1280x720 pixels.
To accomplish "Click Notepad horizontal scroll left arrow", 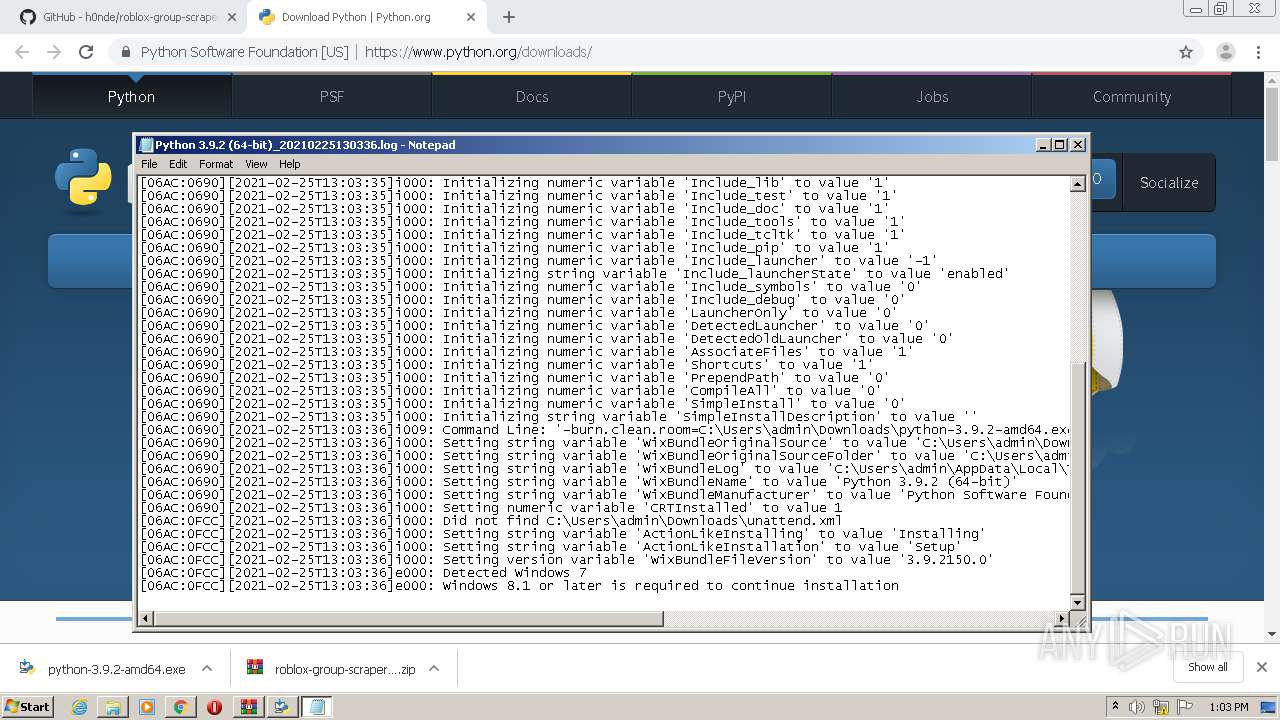I will coord(145,618).
